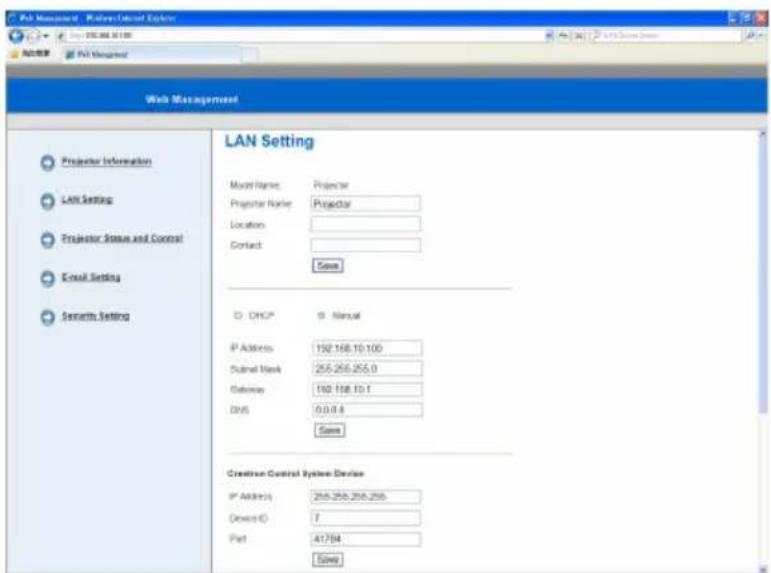Click arrow icon beside LAN Setting
Screen dimensions: 771x573
[47, 201]
